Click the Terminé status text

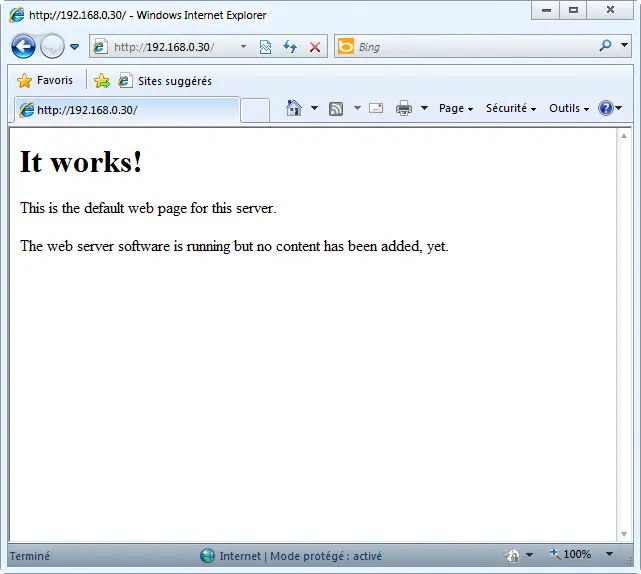click(29, 556)
